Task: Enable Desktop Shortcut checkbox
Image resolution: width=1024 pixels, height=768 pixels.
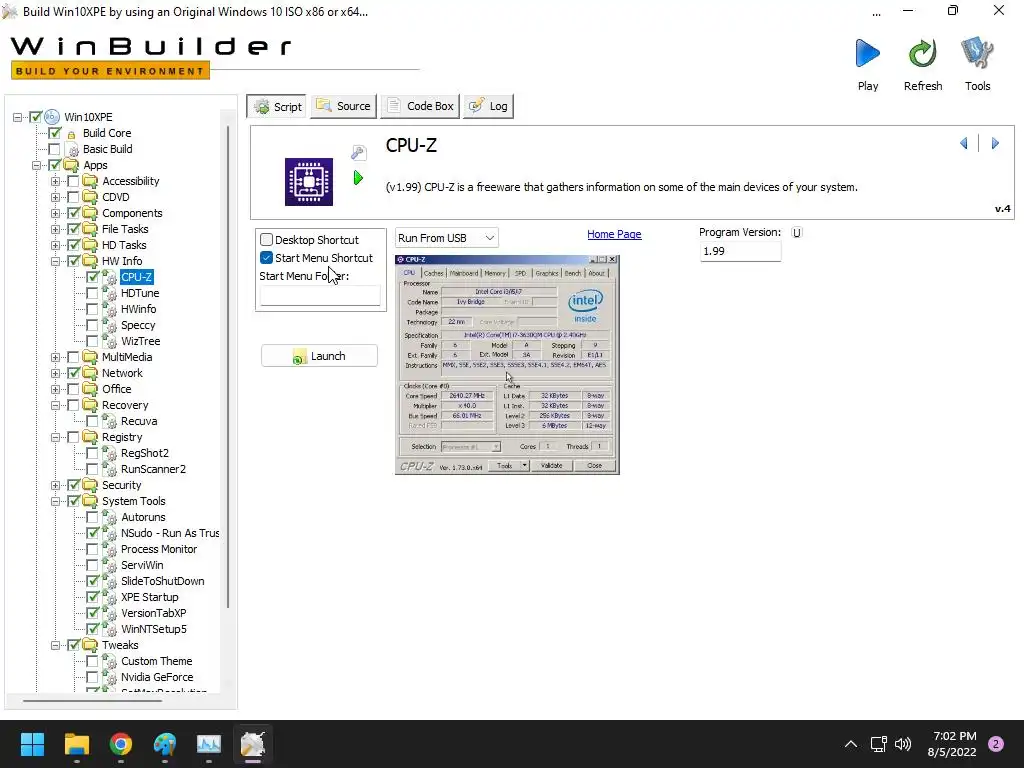Action: [x=266, y=240]
